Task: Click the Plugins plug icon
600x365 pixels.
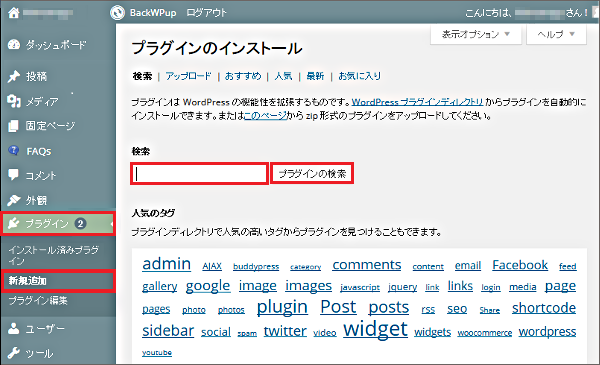Action: coord(14,223)
